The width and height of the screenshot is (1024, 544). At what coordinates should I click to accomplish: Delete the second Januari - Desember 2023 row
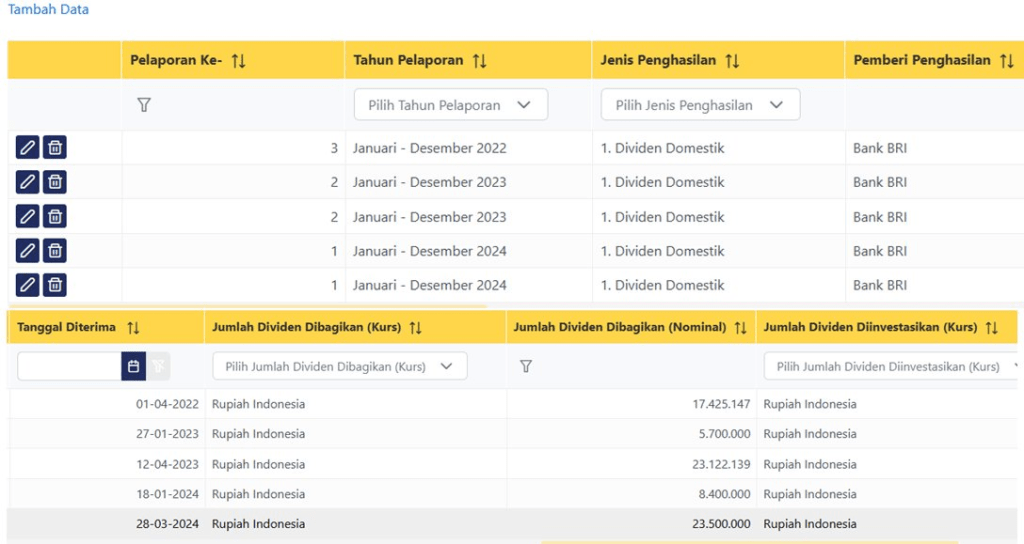(x=55, y=216)
